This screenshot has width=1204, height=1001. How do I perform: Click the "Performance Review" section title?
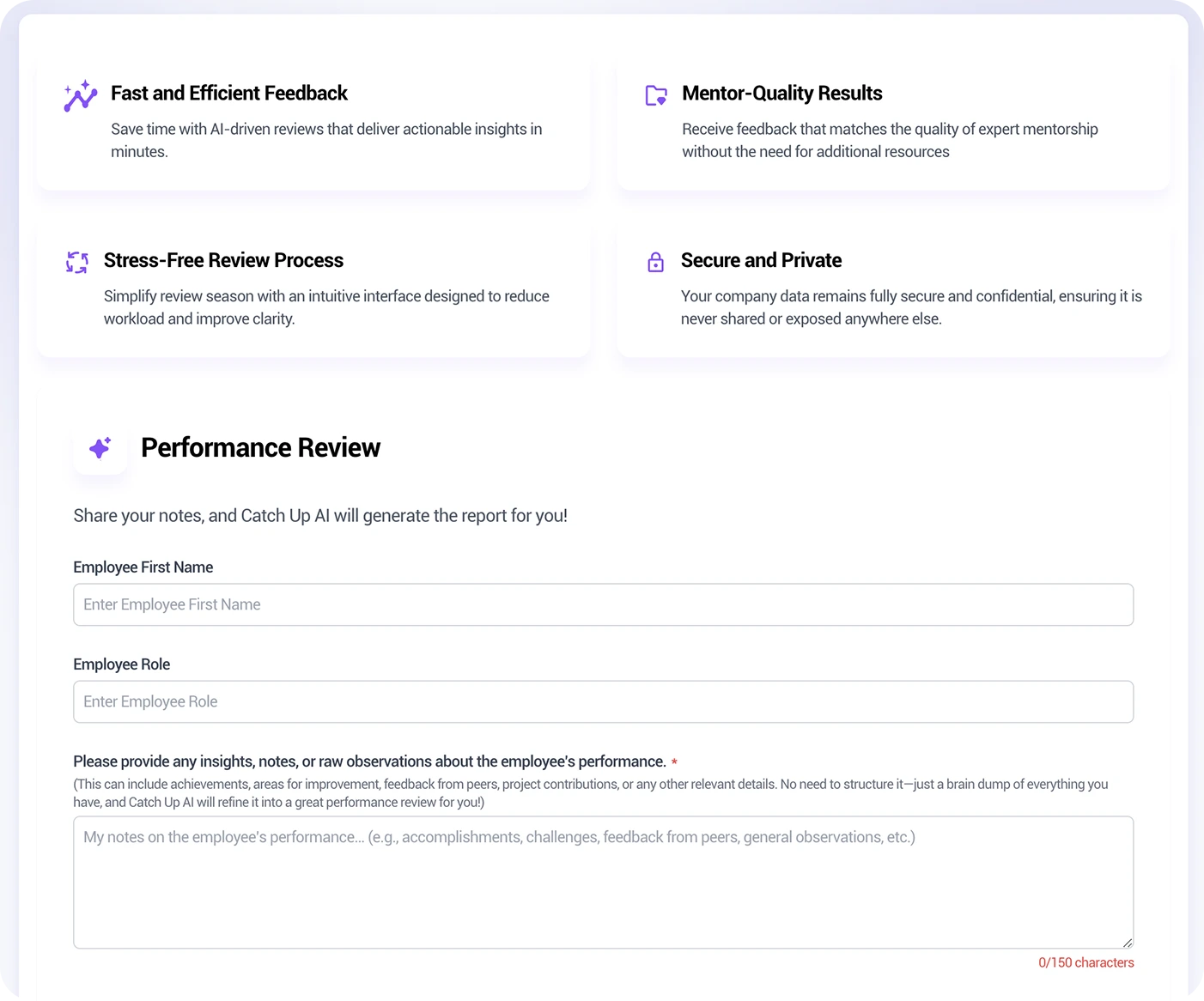tap(260, 447)
